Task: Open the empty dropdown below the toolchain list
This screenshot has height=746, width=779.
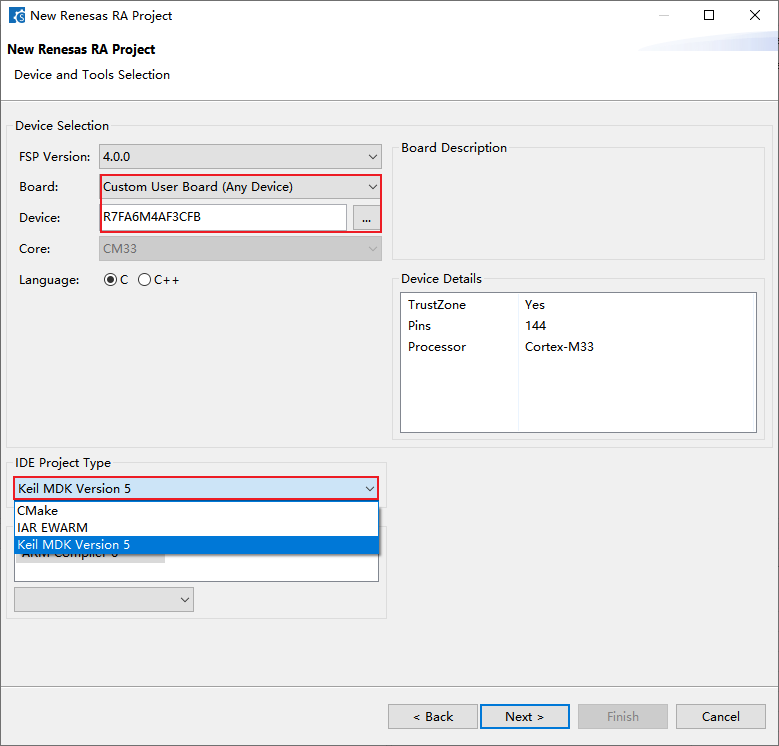Action: [x=104, y=599]
